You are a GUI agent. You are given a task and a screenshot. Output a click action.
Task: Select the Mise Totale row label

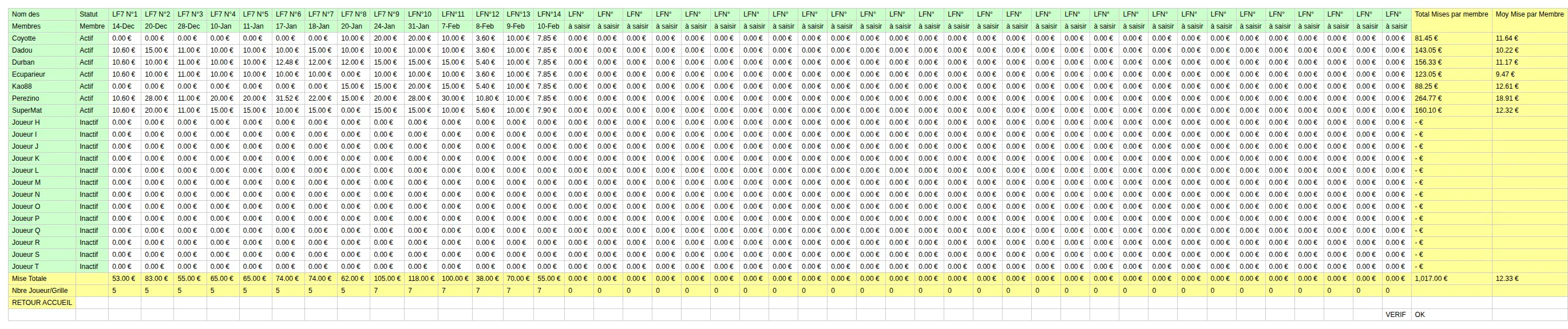(x=42, y=279)
